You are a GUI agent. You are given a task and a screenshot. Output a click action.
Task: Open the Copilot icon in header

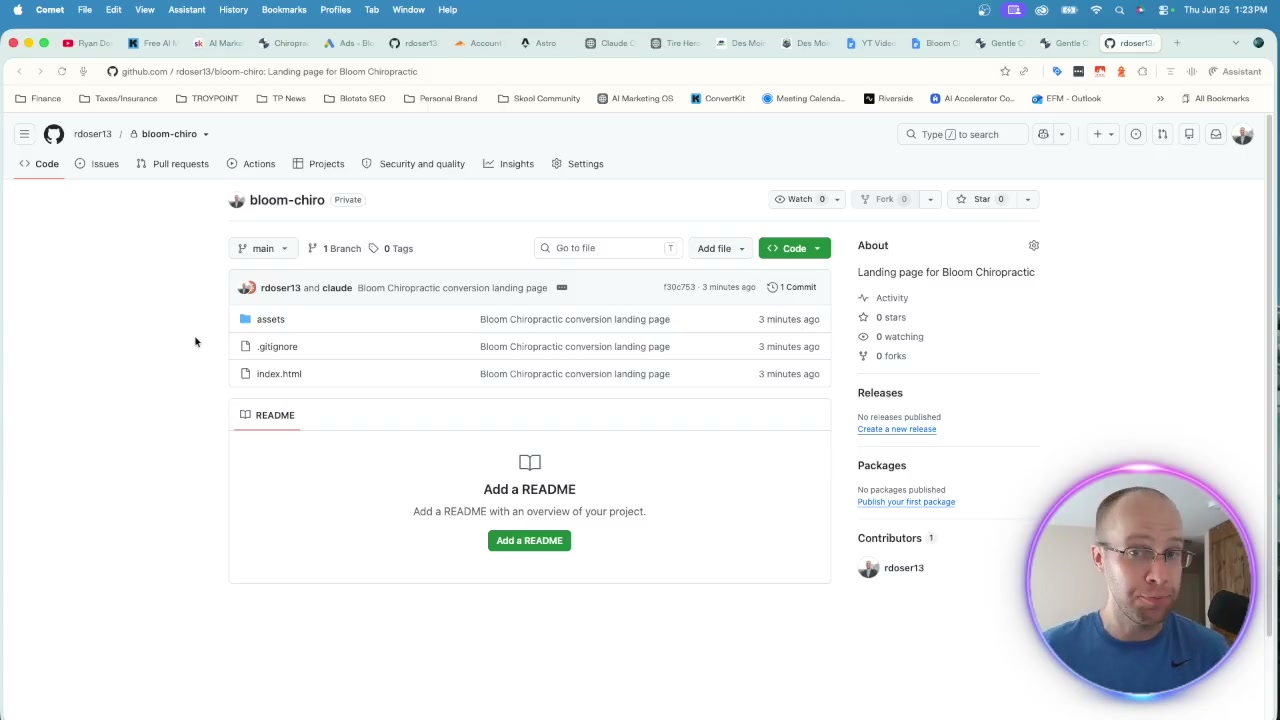click(1043, 134)
